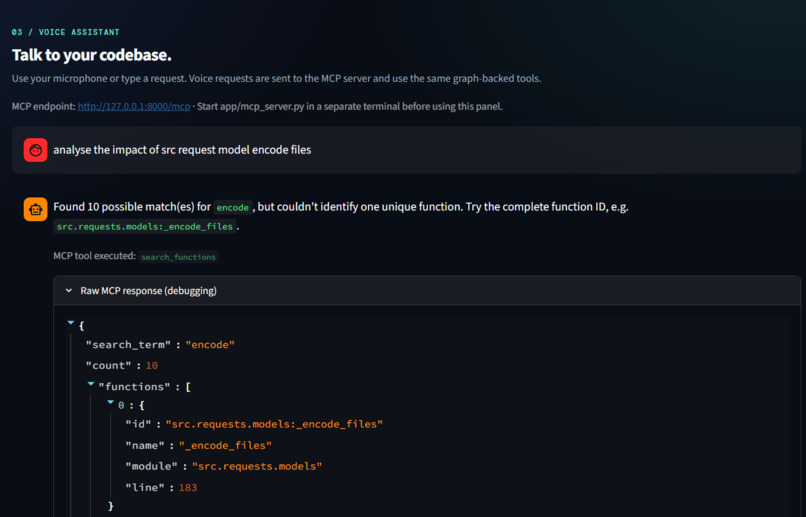Click the orange assistant robot avatar icon

tap(35, 209)
